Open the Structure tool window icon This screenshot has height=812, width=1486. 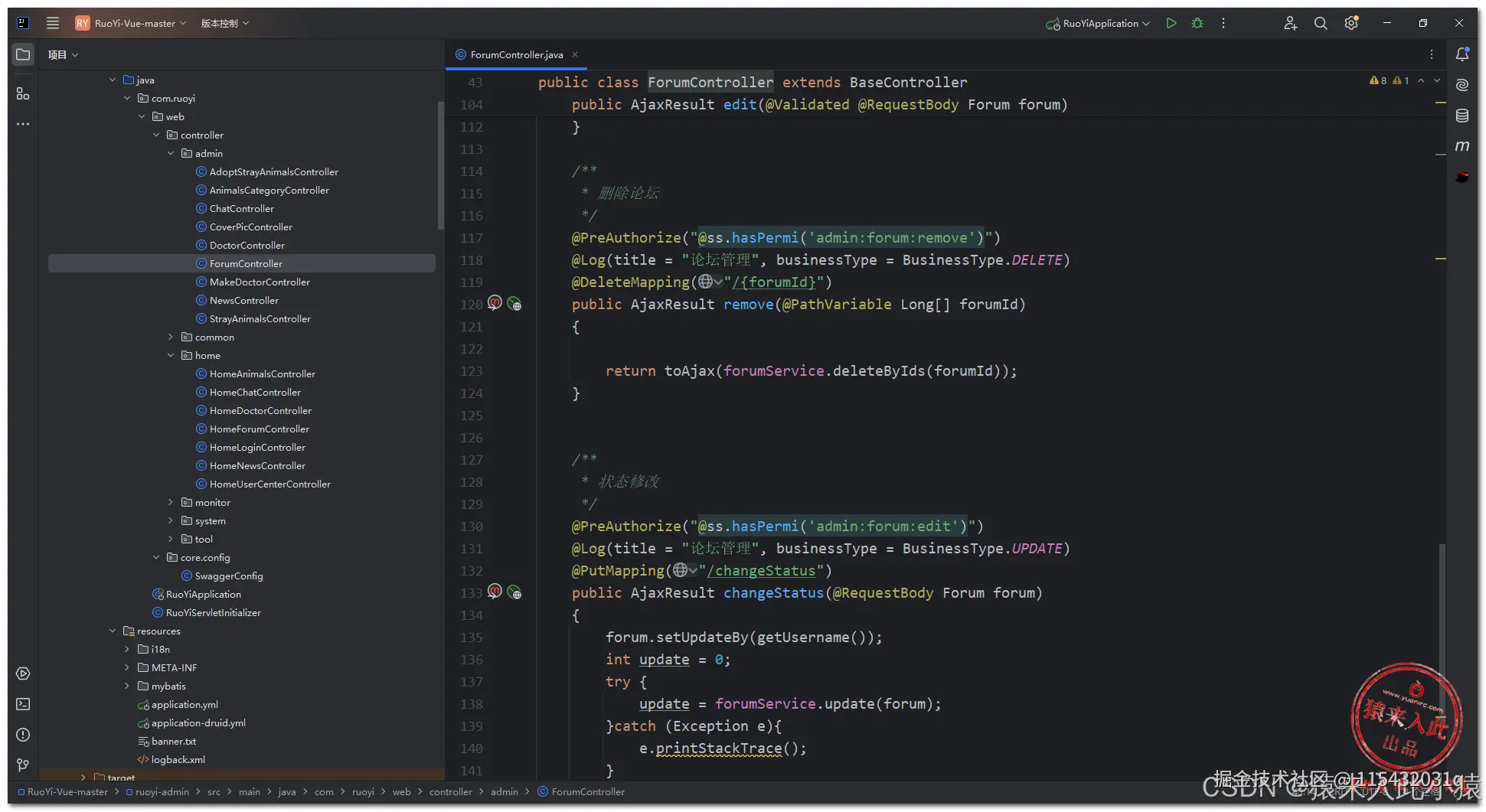click(x=23, y=93)
